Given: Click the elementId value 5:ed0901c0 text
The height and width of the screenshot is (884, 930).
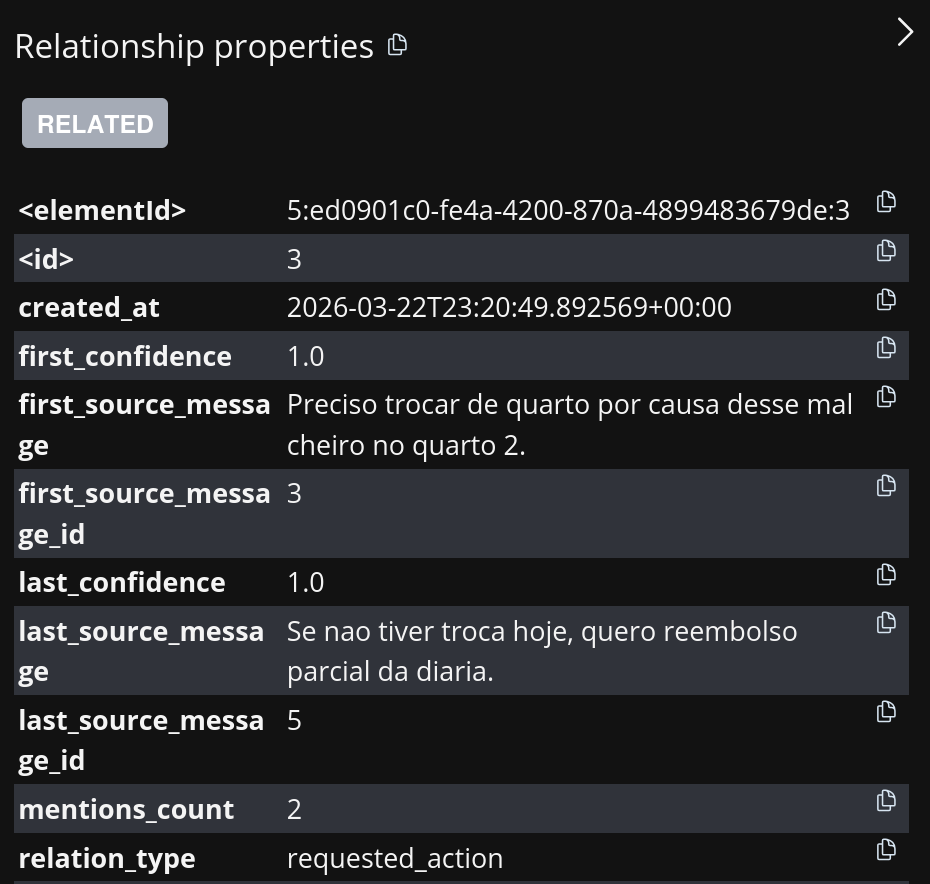Looking at the screenshot, I should pyautogui.click(x=567, y=211).
